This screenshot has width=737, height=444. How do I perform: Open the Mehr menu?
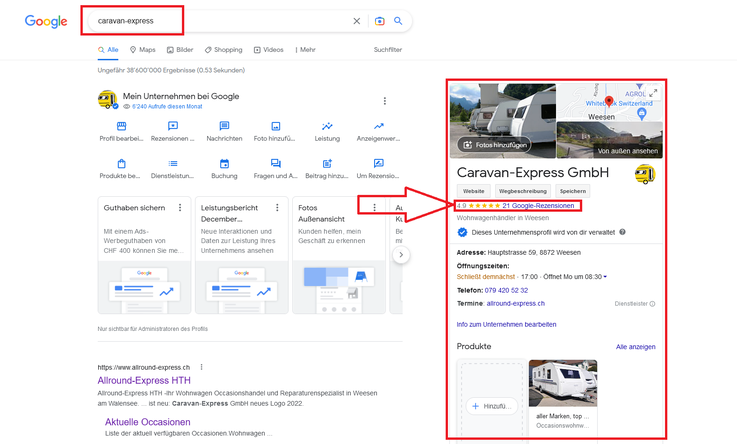click(306, 50)
